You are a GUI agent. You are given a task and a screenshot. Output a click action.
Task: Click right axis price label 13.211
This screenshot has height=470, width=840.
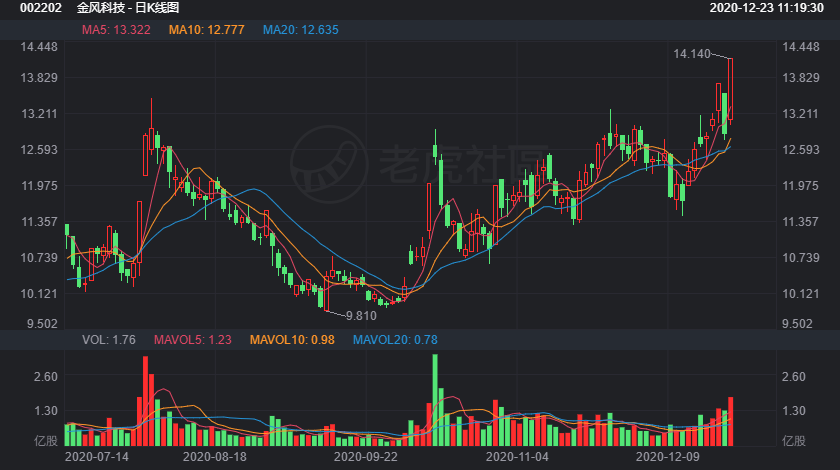(x=801, y=114)
